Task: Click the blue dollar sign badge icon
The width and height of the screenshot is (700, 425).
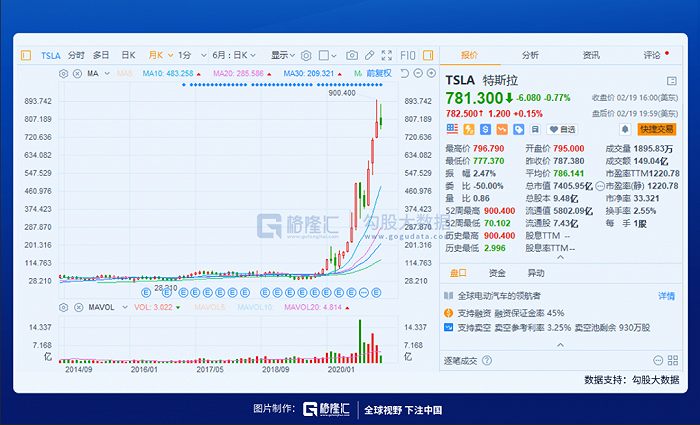Action: 485,129
